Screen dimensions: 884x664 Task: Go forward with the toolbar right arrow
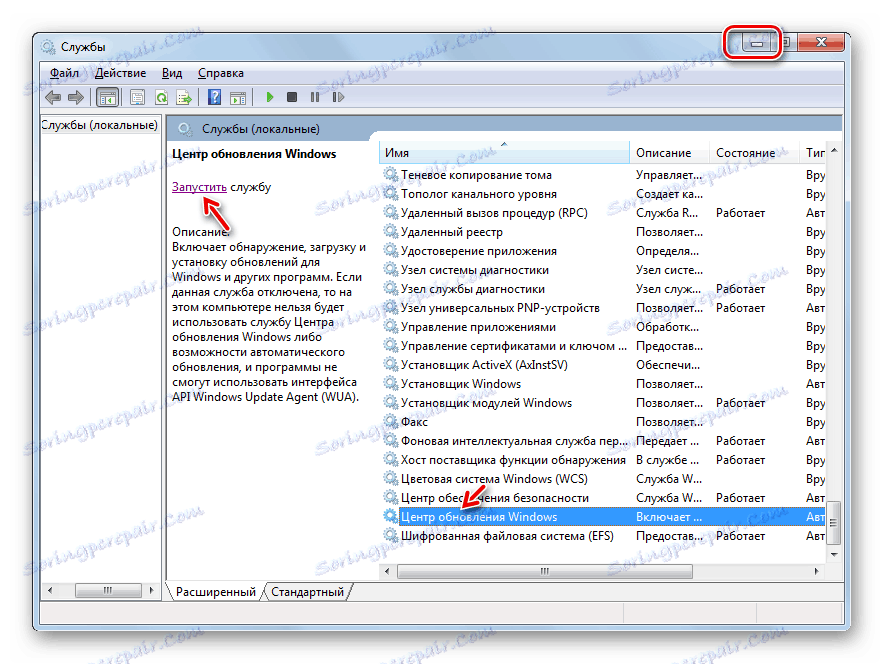tap(76, 98)
